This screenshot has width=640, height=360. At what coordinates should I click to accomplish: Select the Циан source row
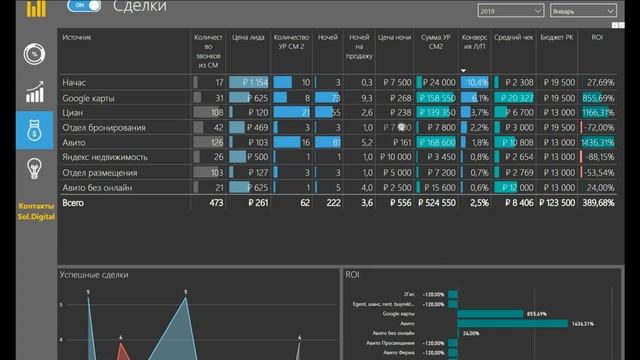coord(338,112)
